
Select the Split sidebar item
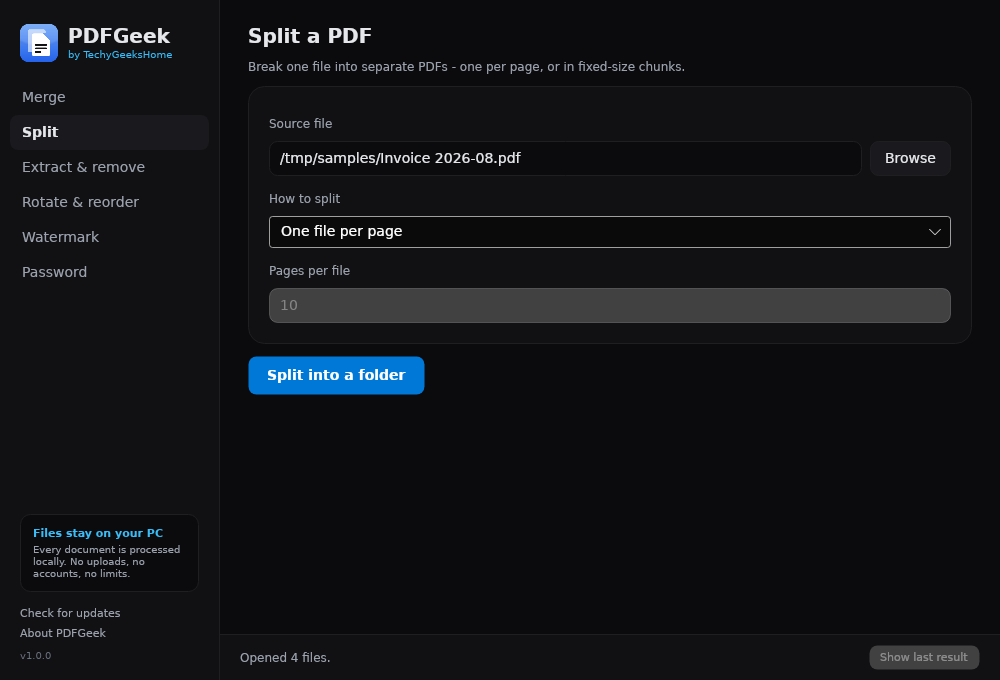pos(109,132)
